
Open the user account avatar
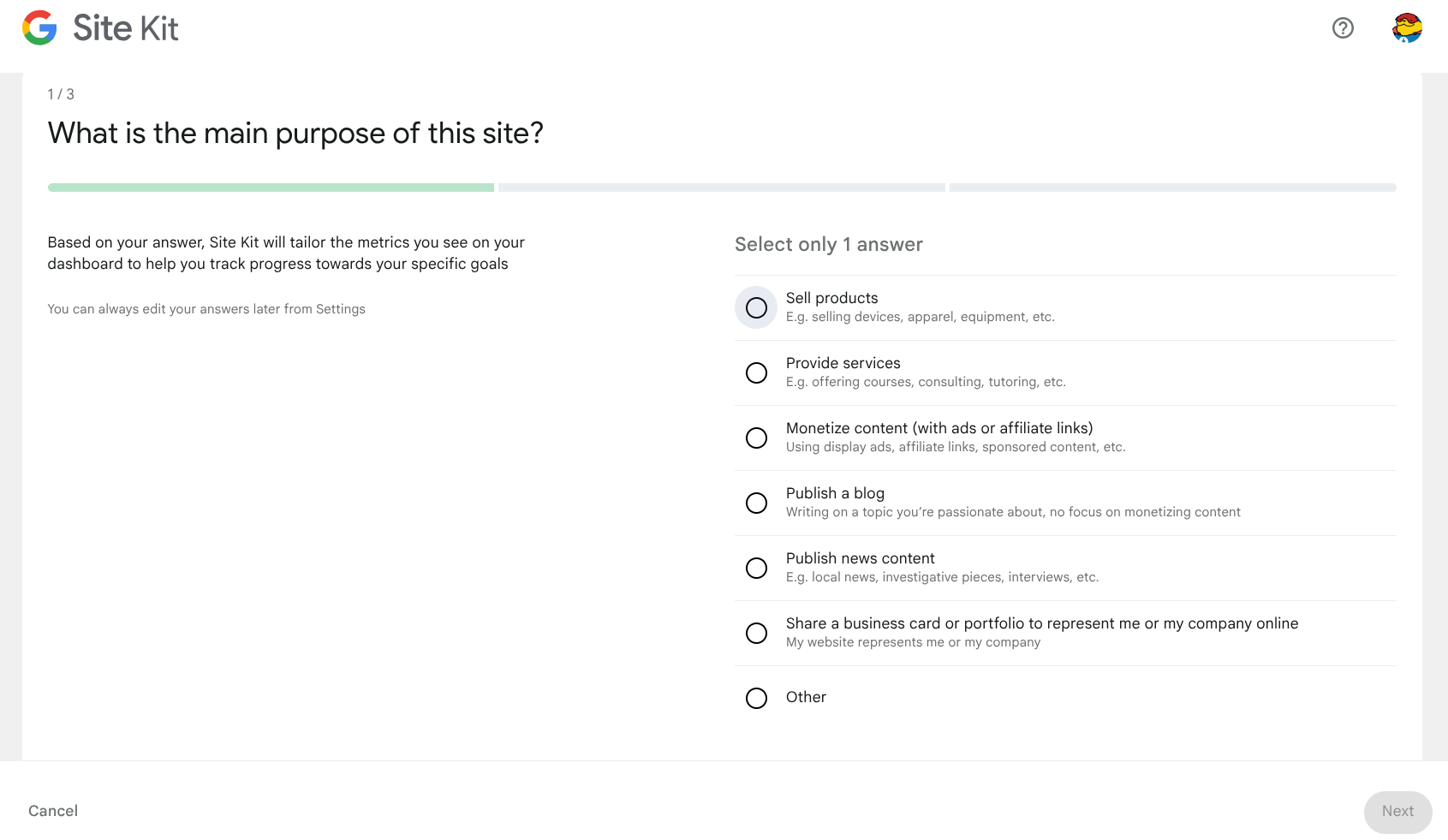(x=1407, y=28)
